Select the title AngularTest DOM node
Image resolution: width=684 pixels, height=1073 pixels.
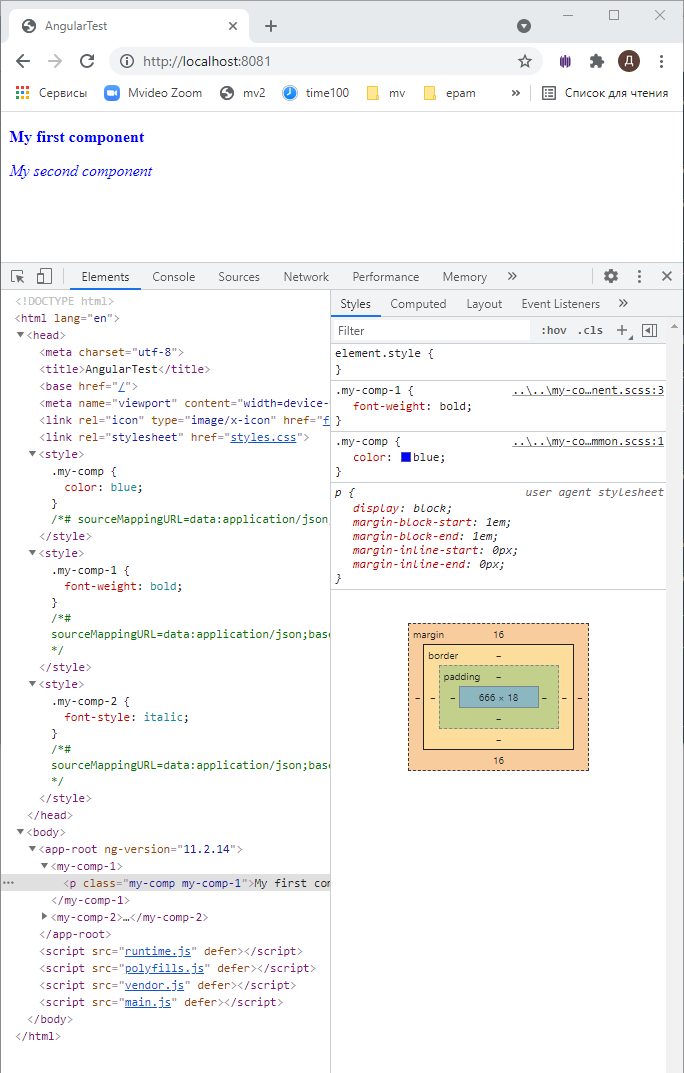[x=125, y=370]
